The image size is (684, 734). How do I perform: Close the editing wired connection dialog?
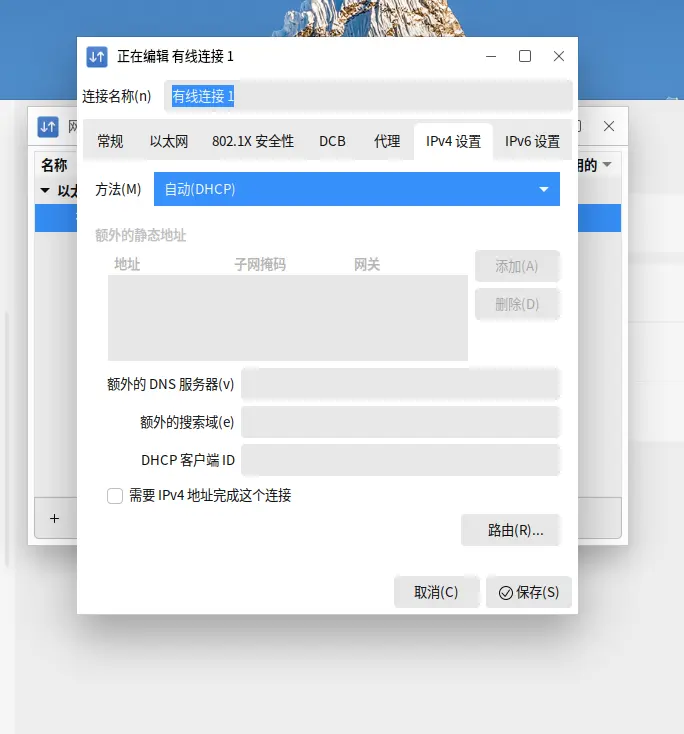[x=559, y=56]
